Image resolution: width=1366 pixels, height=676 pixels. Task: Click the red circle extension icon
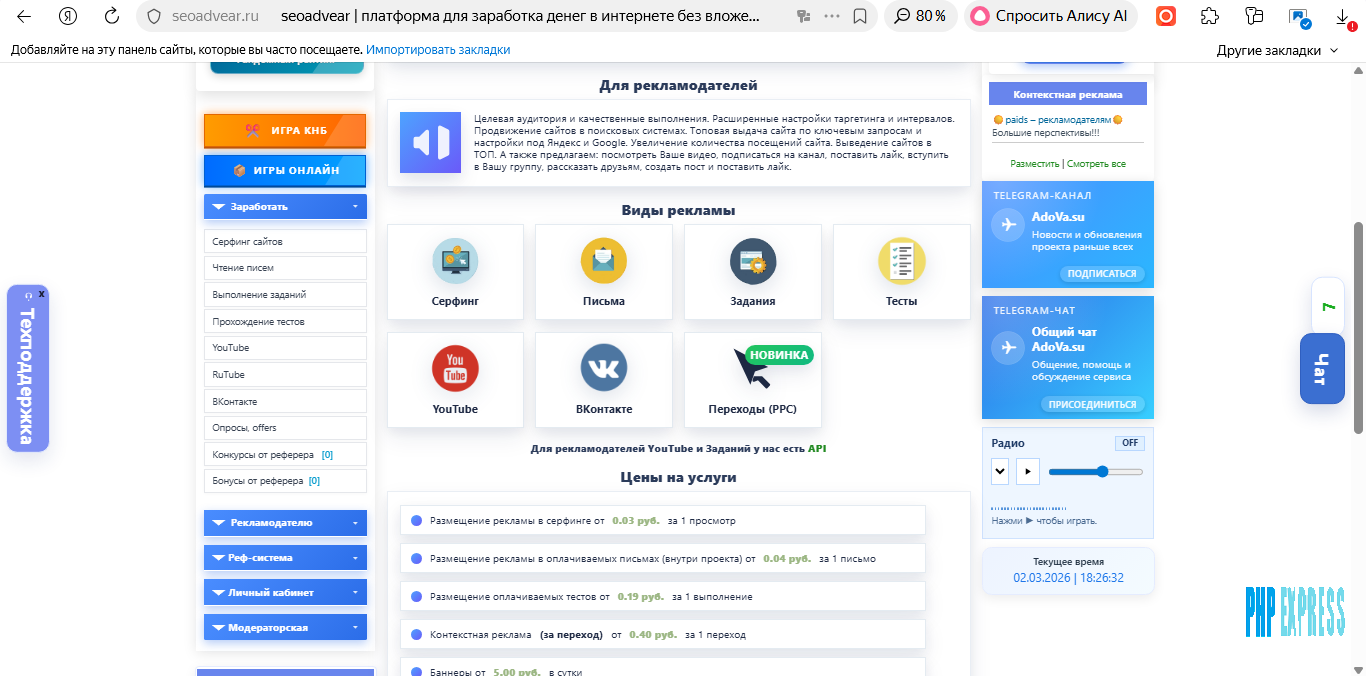pyautogui.click(x=1166, y=16)
